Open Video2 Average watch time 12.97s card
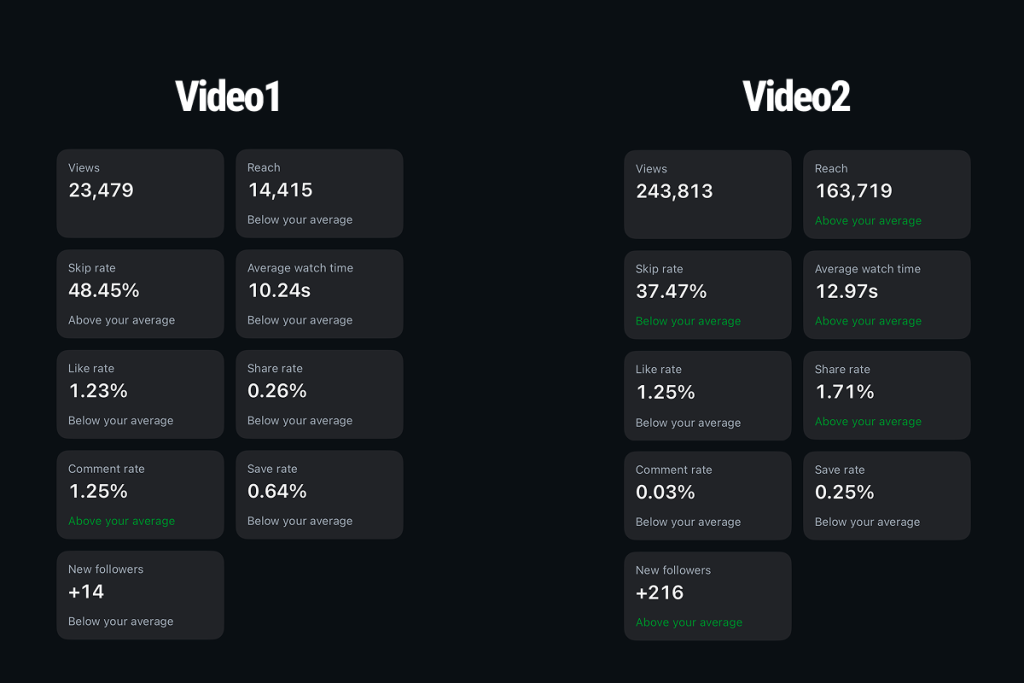Image resolution: width=1024 pixels, height=683 pixels. (887, 295)
